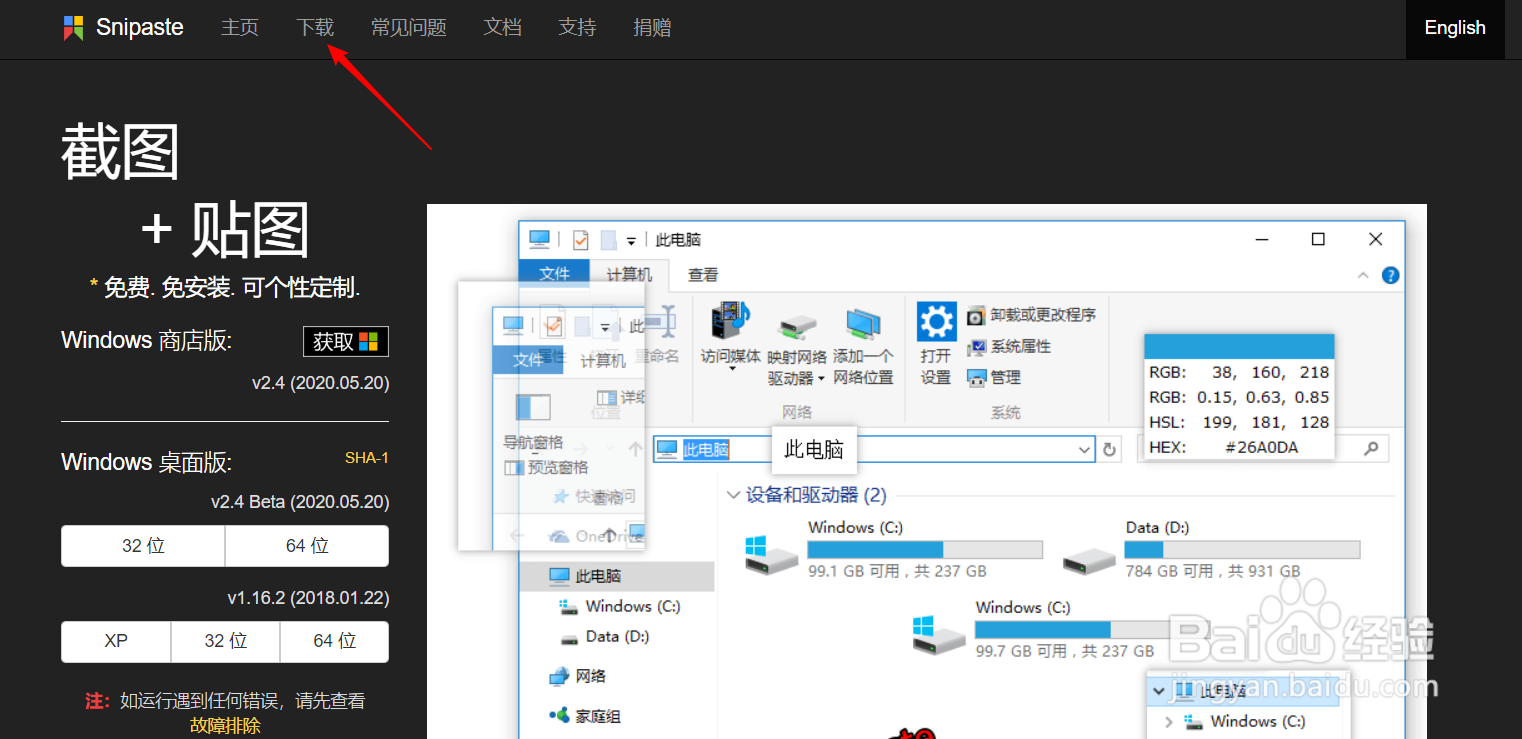Viewport: 1522px width, 739px height.
Task: Click the 映射网络驱动器 drive icon
Action: [x=797, y=325]
